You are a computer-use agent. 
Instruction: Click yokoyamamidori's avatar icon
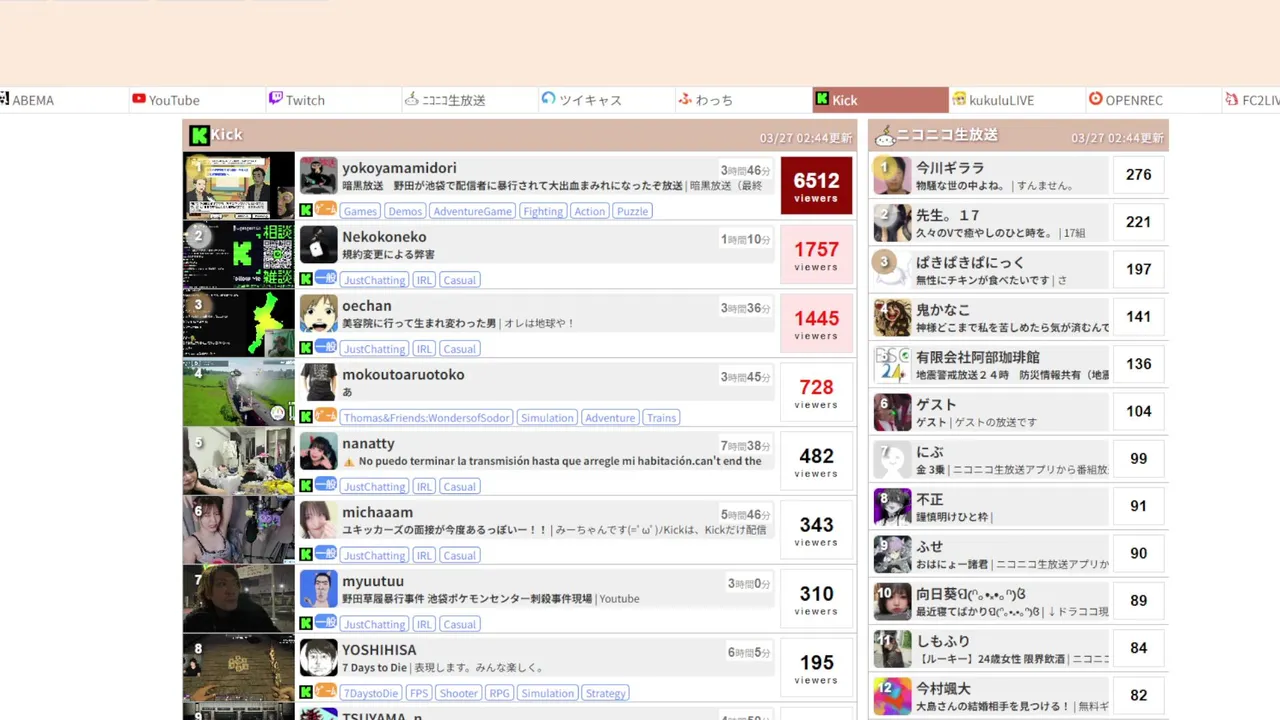click(x=319, y=175)
